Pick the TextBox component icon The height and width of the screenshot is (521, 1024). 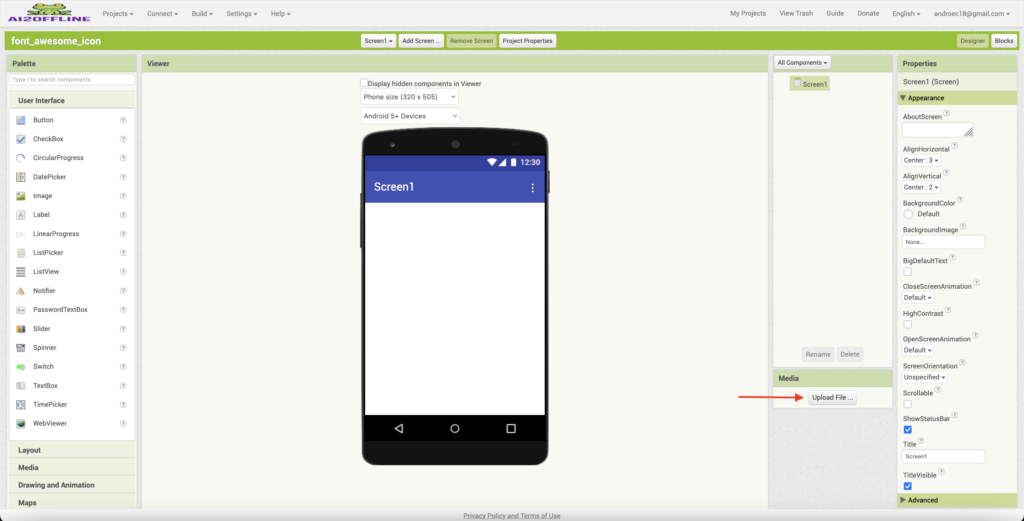click(21, 386)
